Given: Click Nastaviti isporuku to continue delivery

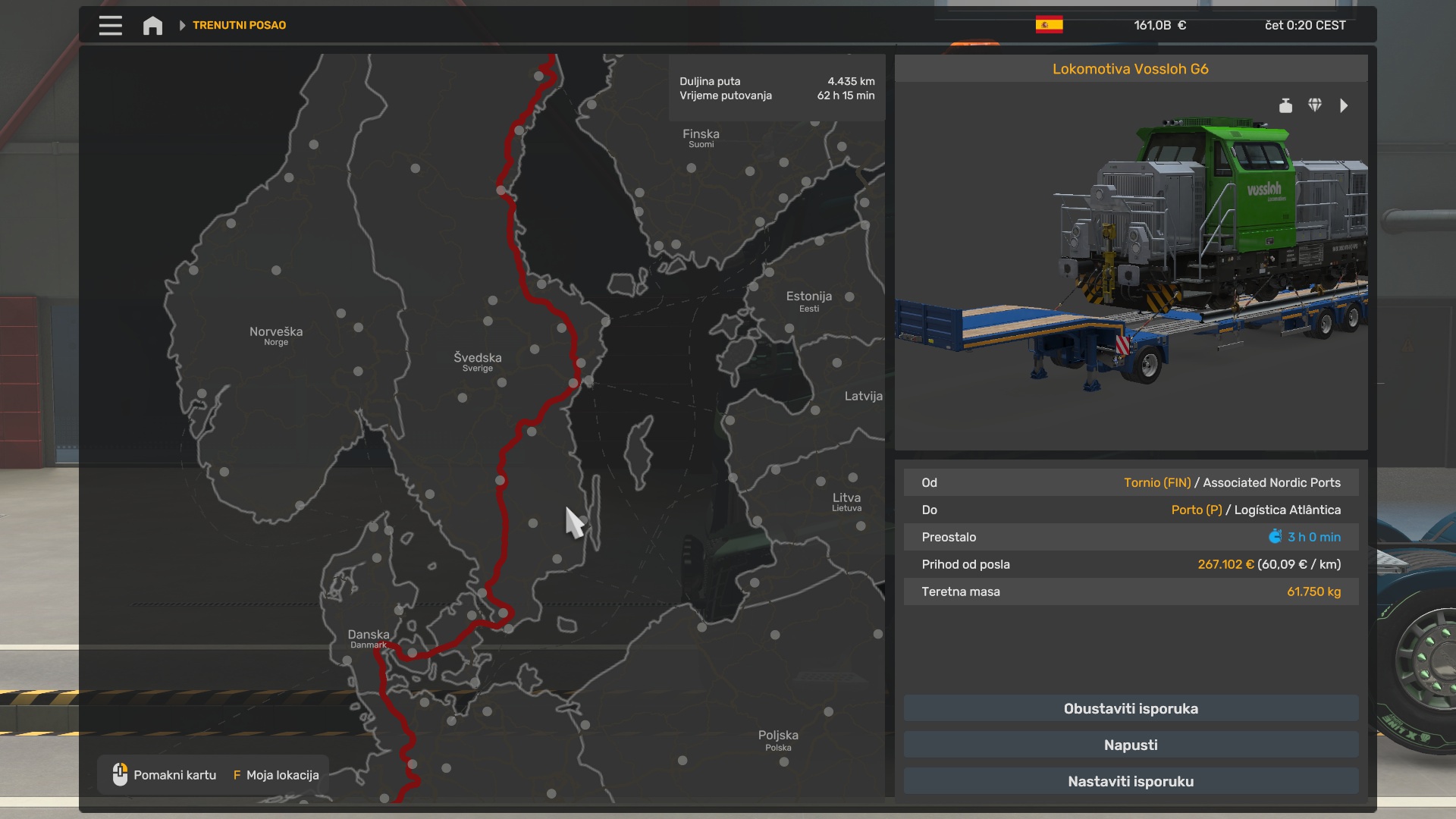Looking at the screenshot, I should [1131, 781].
